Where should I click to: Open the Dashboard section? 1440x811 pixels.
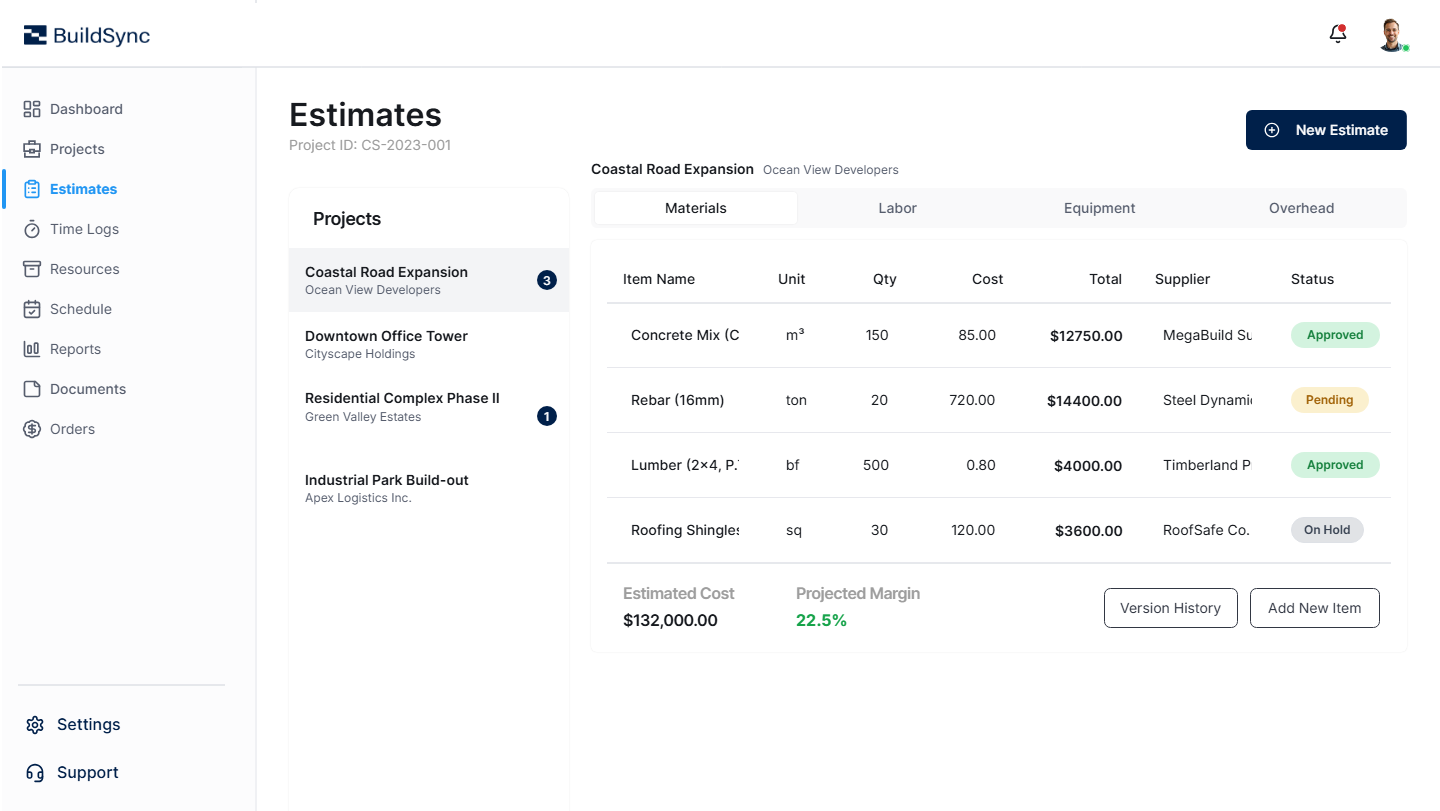pos(86,108)
